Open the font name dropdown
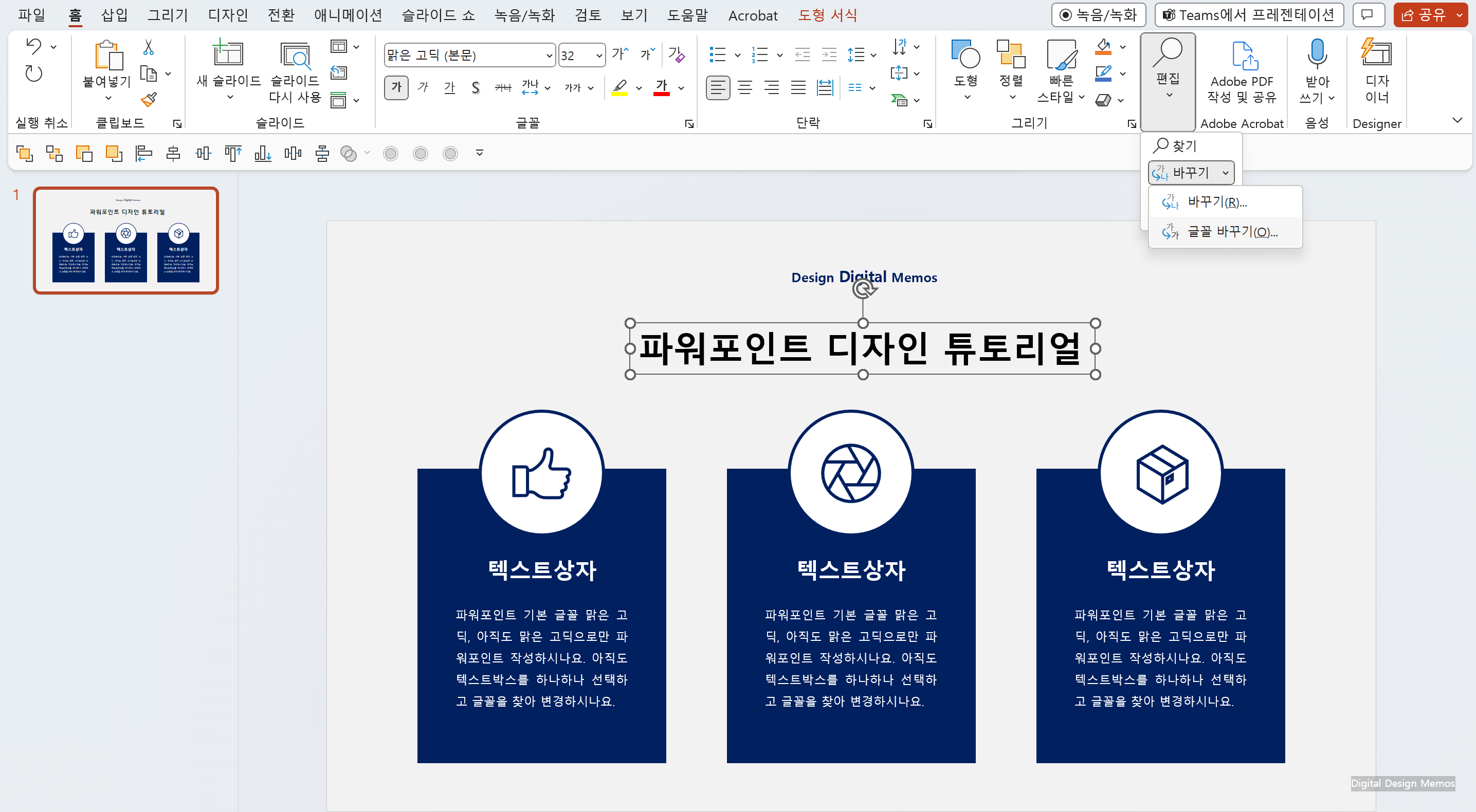The height and width of the screenshot is (812, 1476). pos(549,56)
